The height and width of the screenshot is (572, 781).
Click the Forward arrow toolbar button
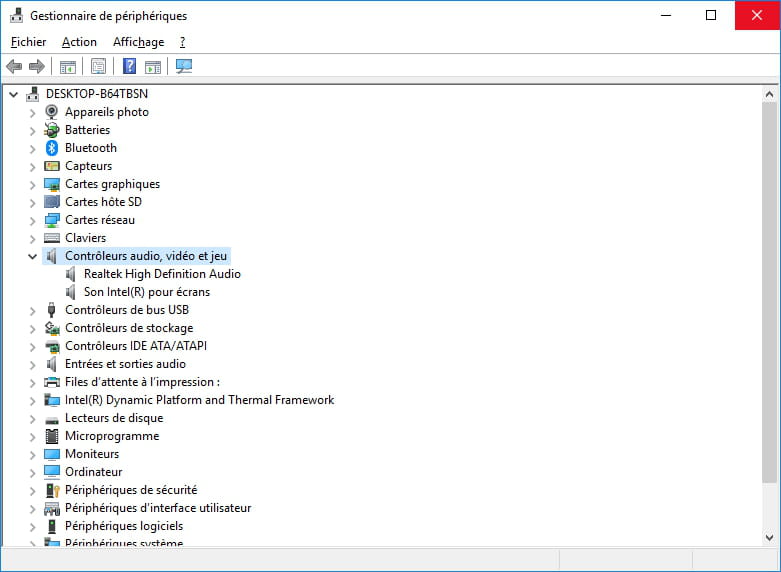point(37,66)
